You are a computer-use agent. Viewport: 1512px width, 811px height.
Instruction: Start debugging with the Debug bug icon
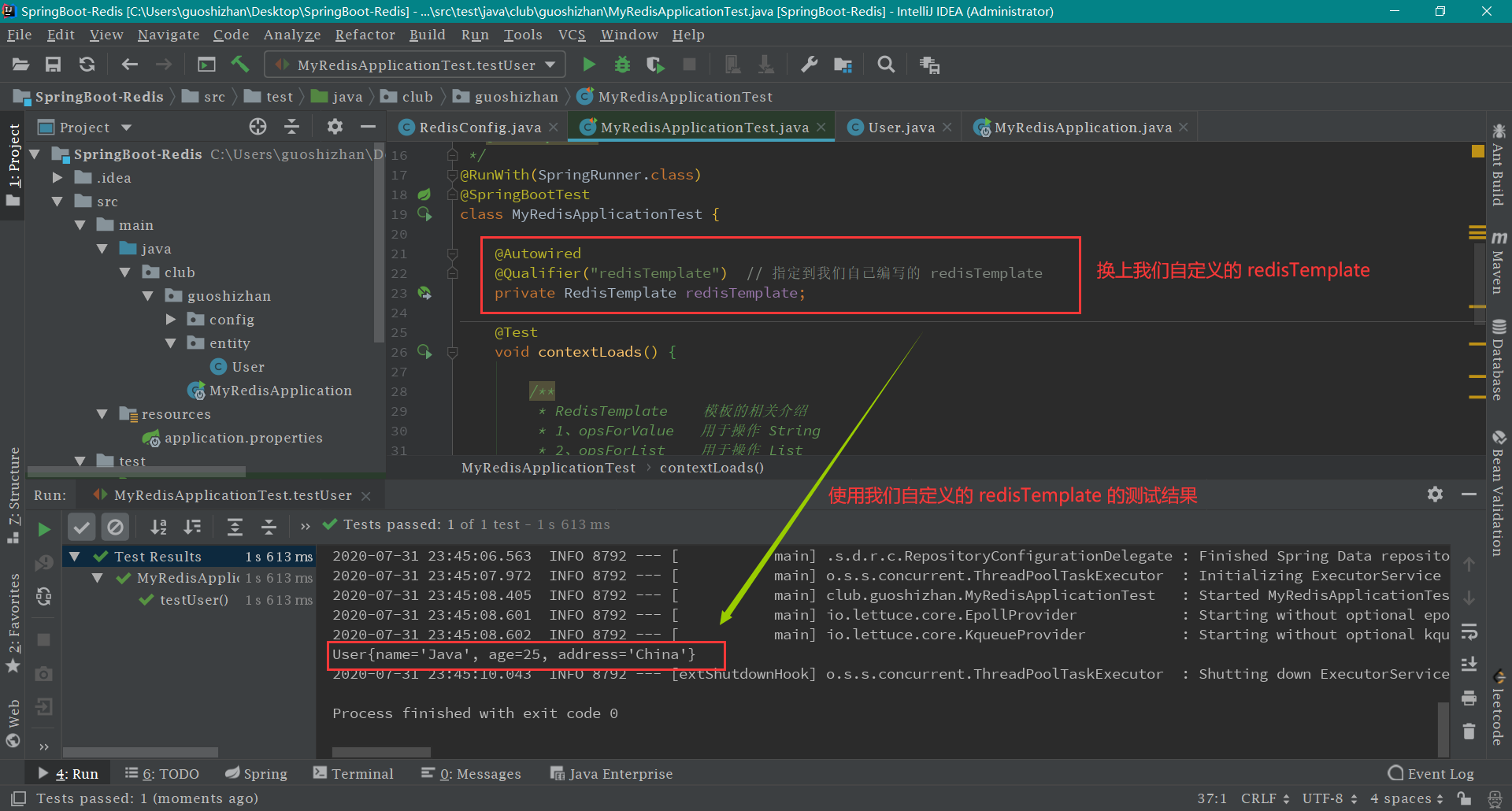pos(622,65)
